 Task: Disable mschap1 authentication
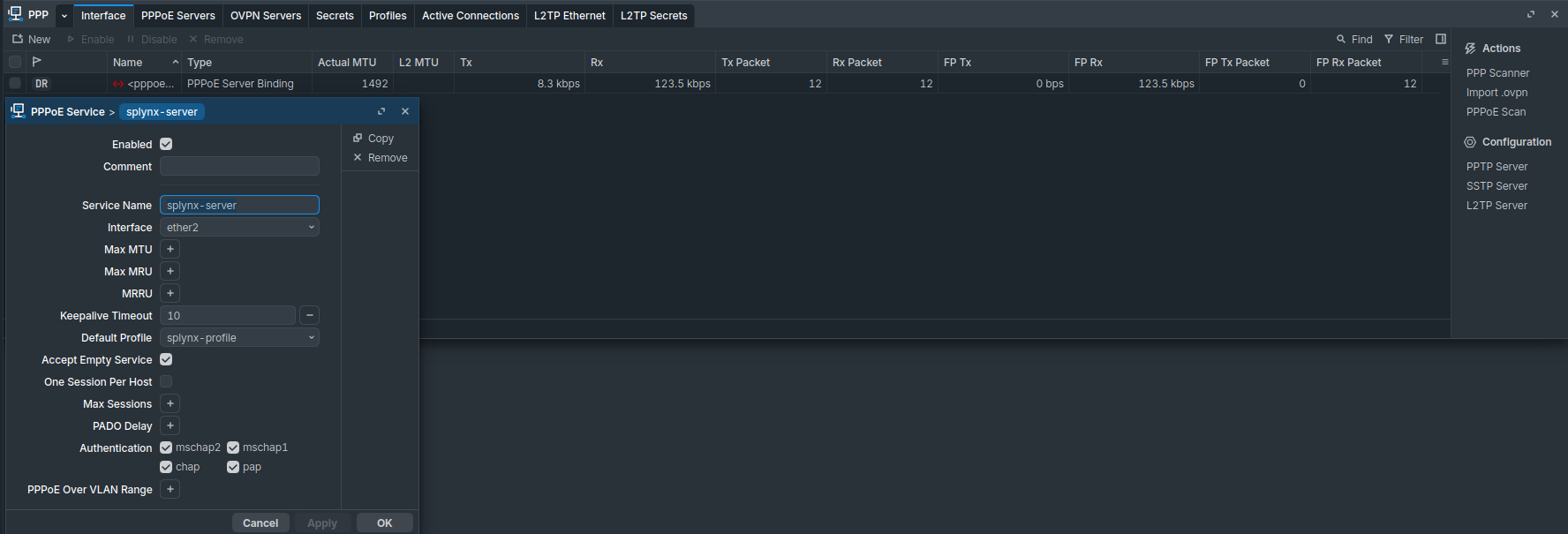[x=233, y=448]
